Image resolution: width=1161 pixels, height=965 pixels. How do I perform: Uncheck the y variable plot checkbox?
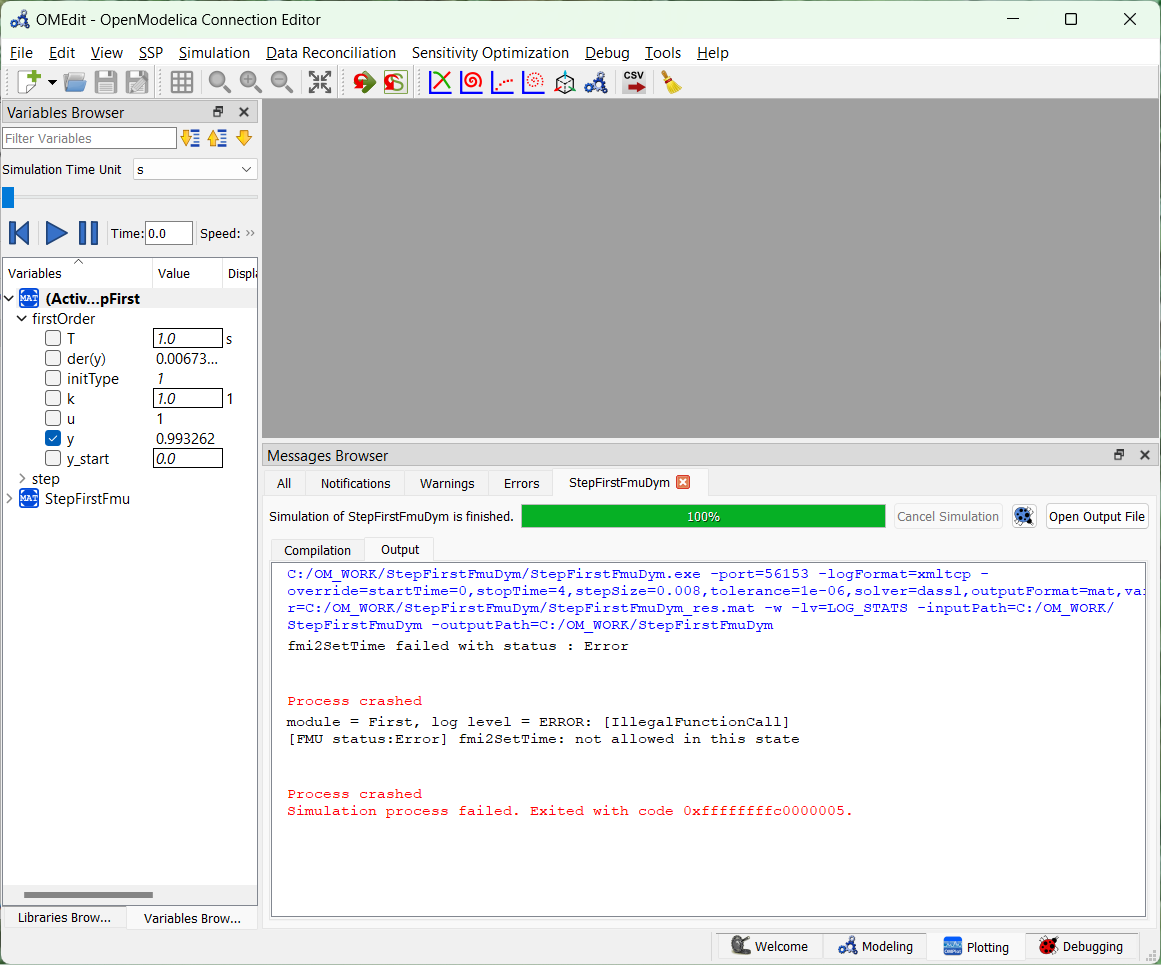(53, 438)
